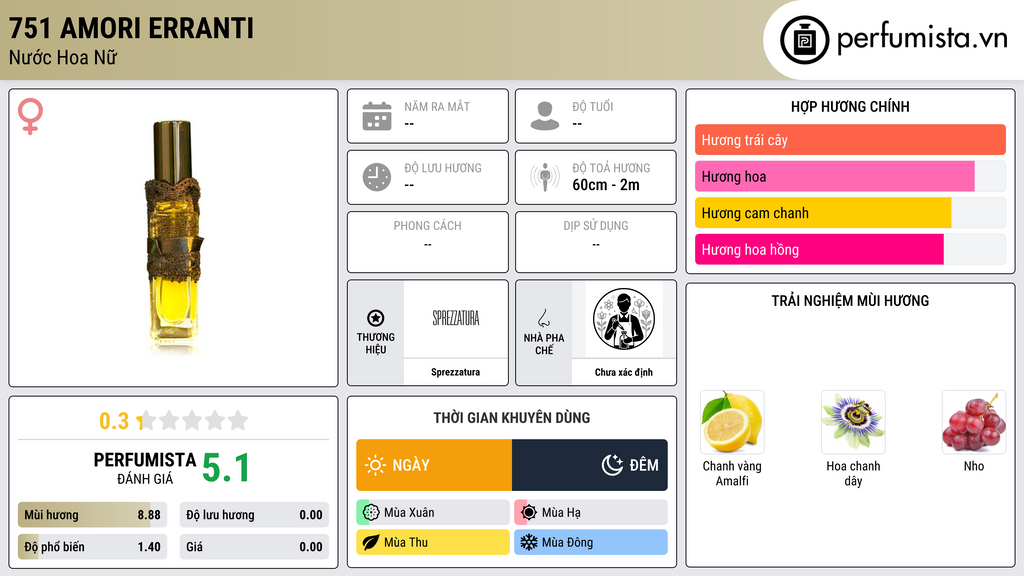The height and width of the screenshot is (576, 1024).
Task: Select the Hoa chanh dây flower image
Action: click(853, 422)
